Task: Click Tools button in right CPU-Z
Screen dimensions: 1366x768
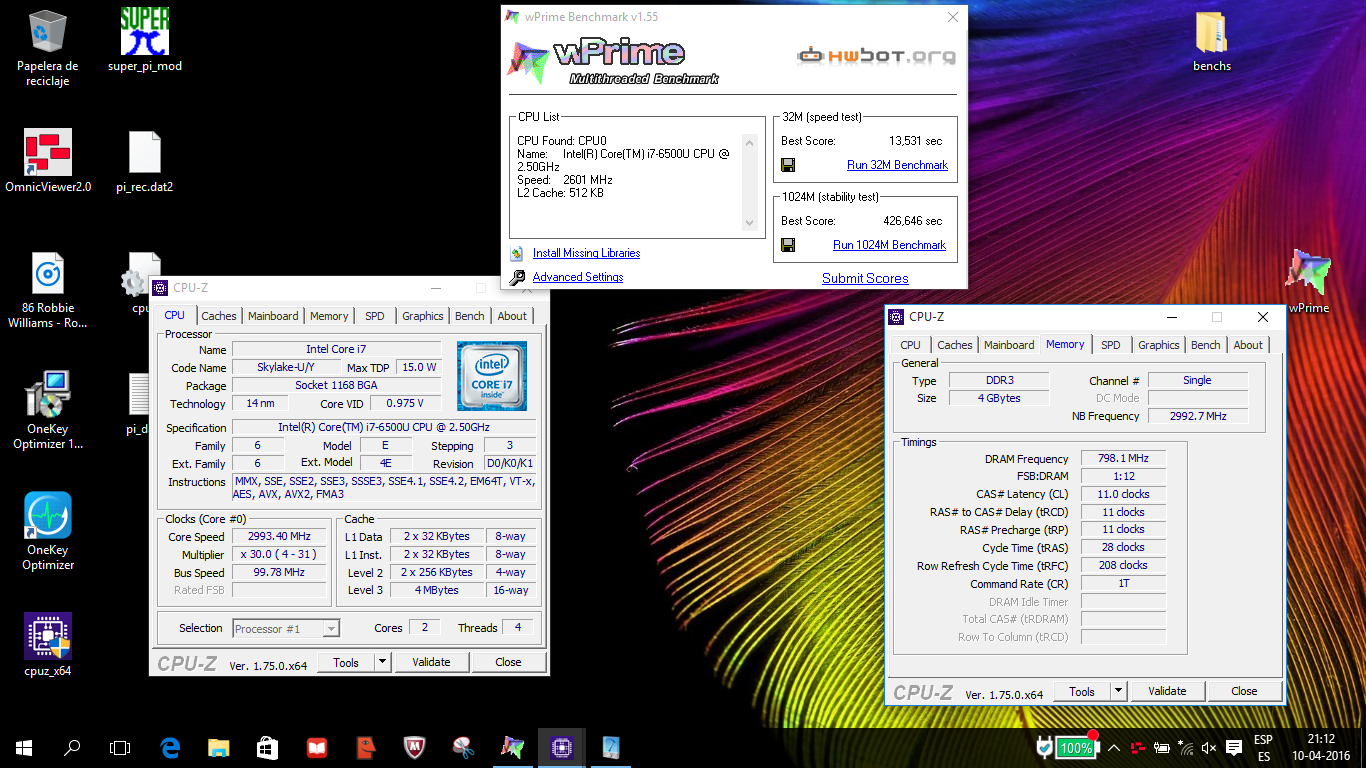Action: pyautogui.click(x=1082, y=691)
